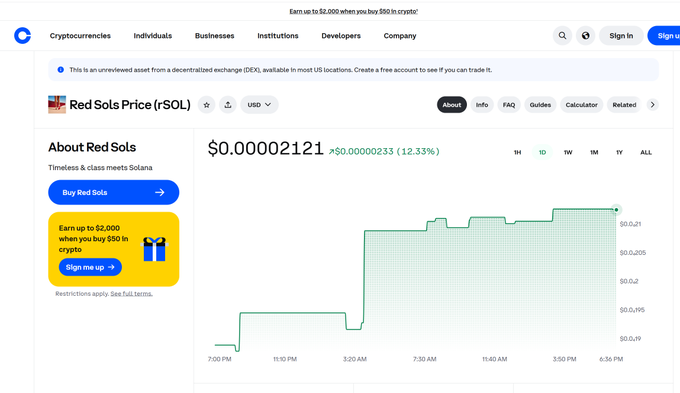Open the Developers menu
This screenshot has height=393, width=680.
pyautogui.click(x=341, y=36)
